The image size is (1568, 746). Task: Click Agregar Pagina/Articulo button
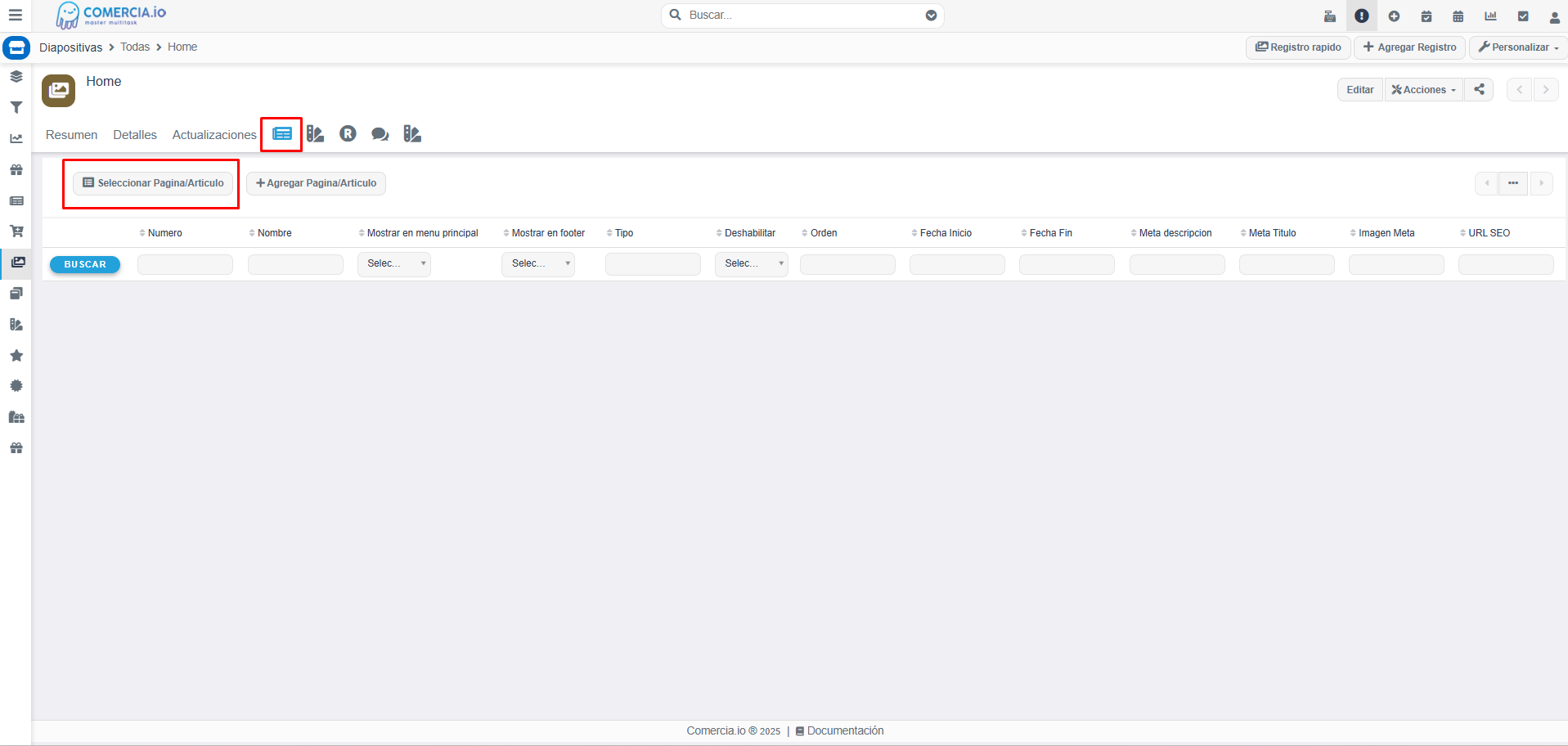click(316, 183)
